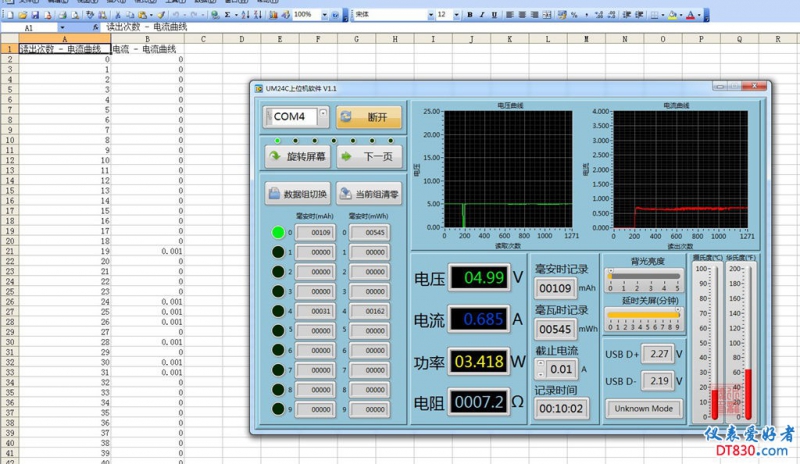Click the 延时关屏 screen-off delay slider

tap(642, 314)
